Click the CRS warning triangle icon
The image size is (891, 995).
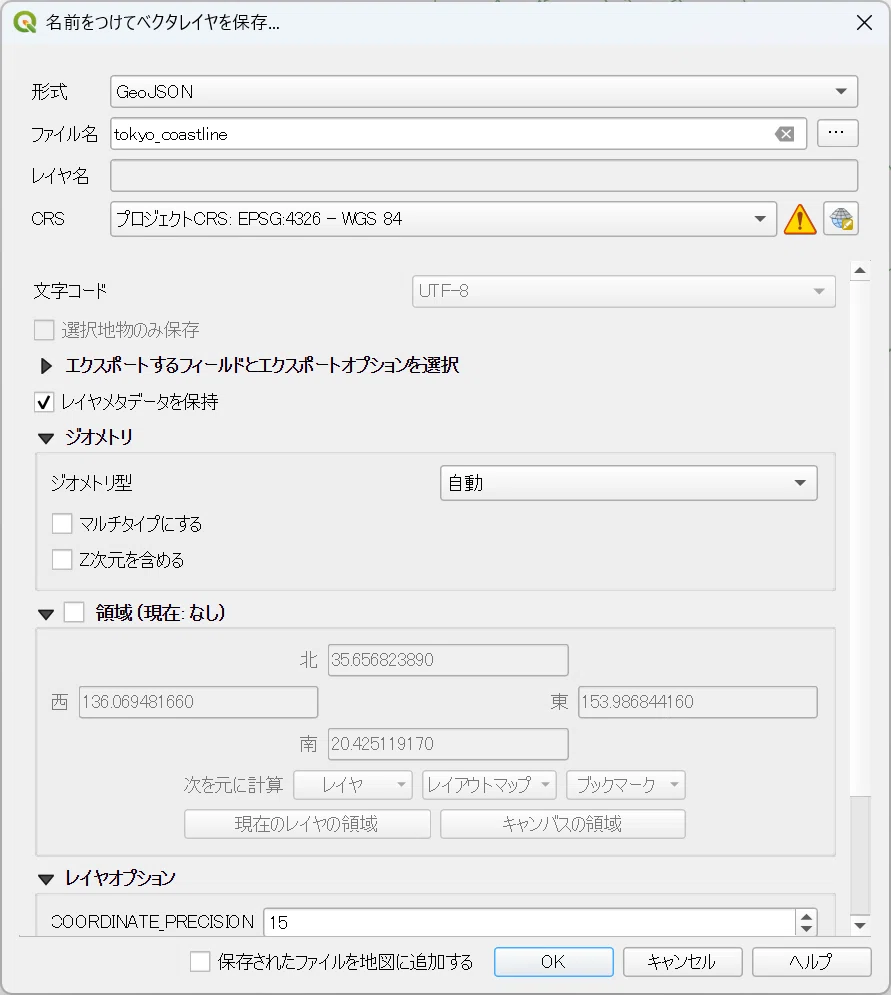(x=800, y=220)
